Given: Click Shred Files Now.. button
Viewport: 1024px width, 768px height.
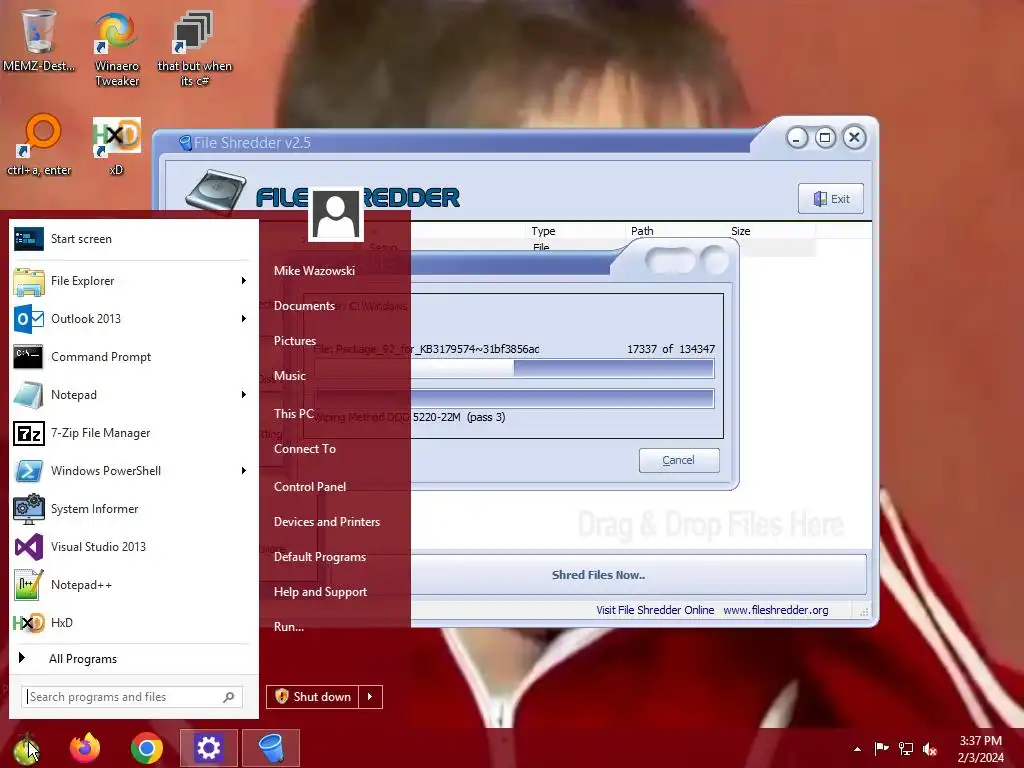Looking at the screenshot, I should point(598,575).
